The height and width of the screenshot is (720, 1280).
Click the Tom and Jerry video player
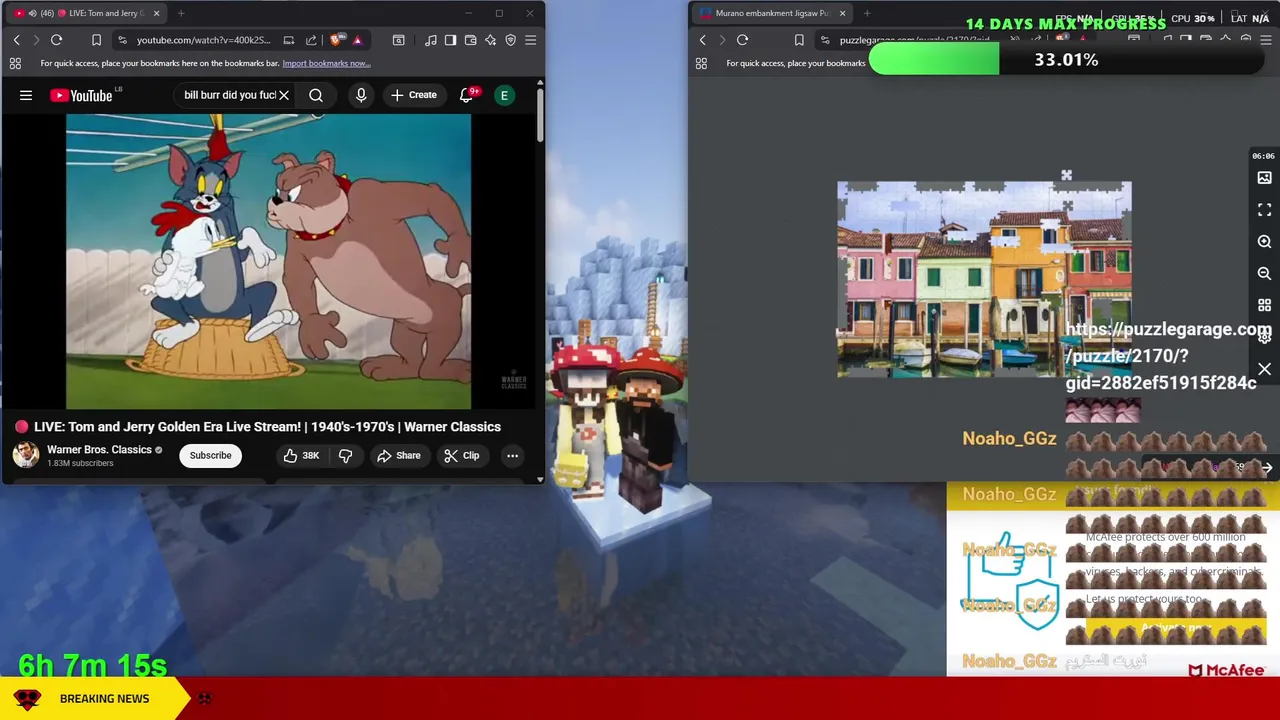(268, 261)
